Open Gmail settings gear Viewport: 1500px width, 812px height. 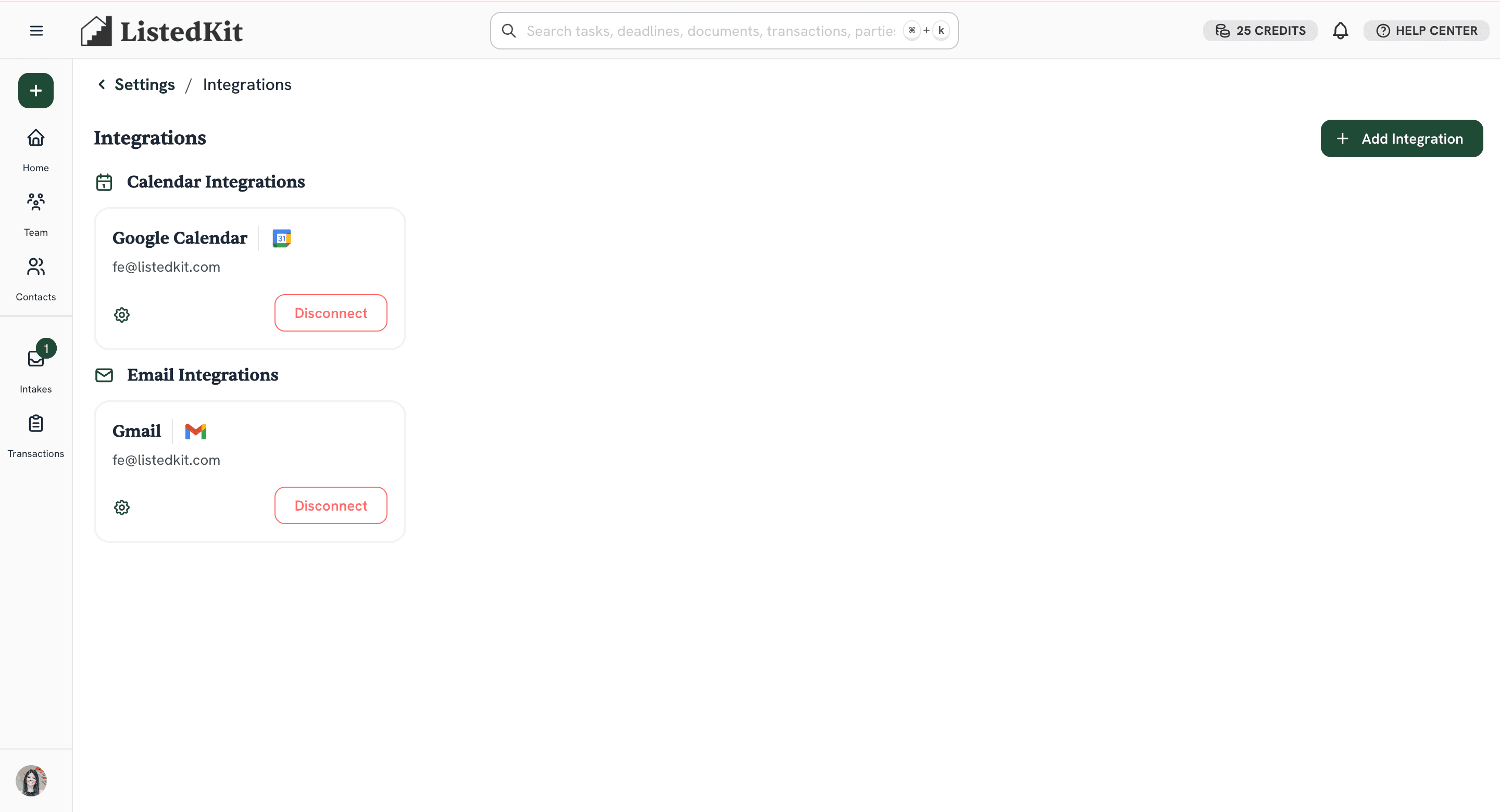[x=122, y=507]
